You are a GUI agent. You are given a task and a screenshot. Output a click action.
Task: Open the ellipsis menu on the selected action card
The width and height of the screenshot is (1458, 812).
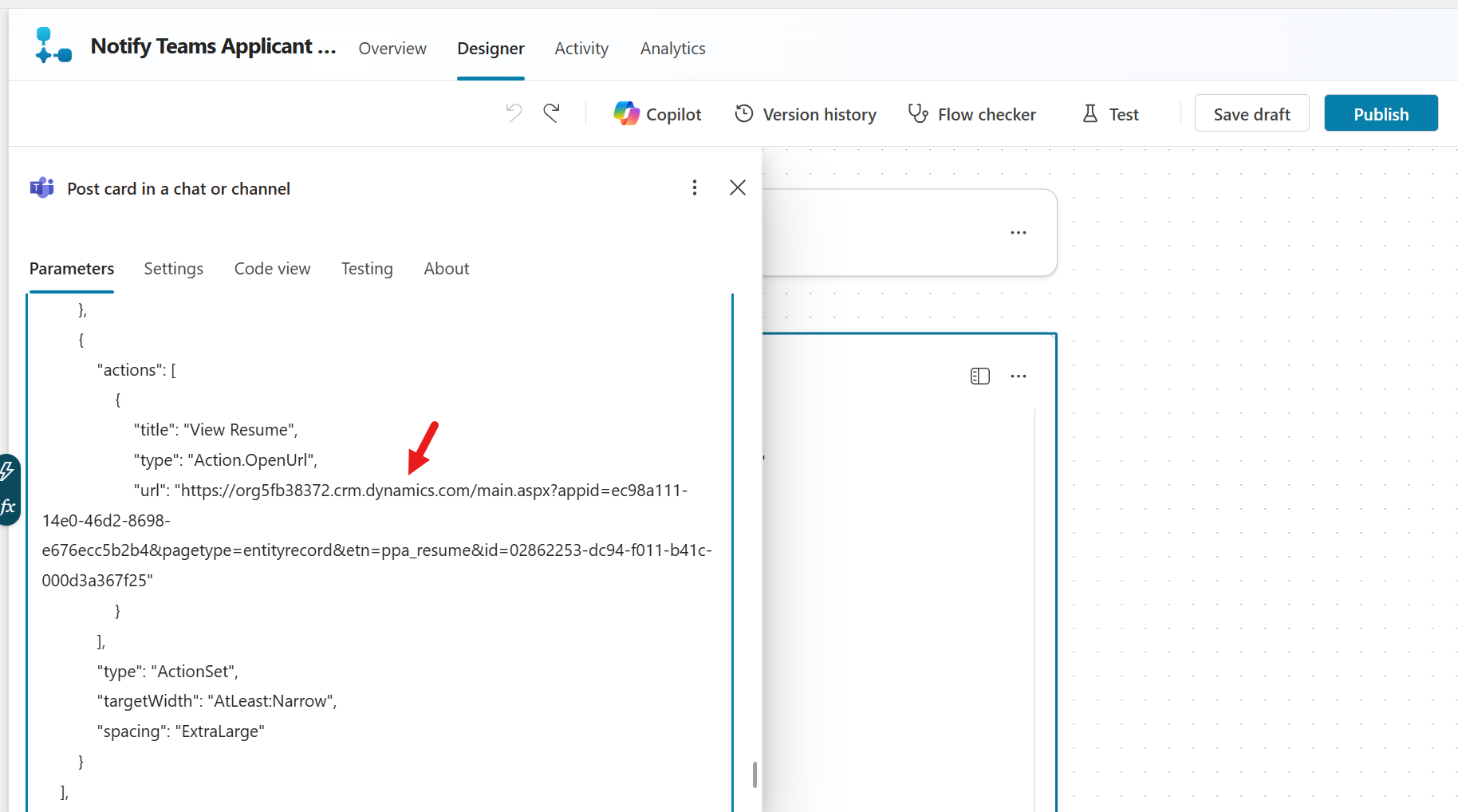pos(1018,376)
